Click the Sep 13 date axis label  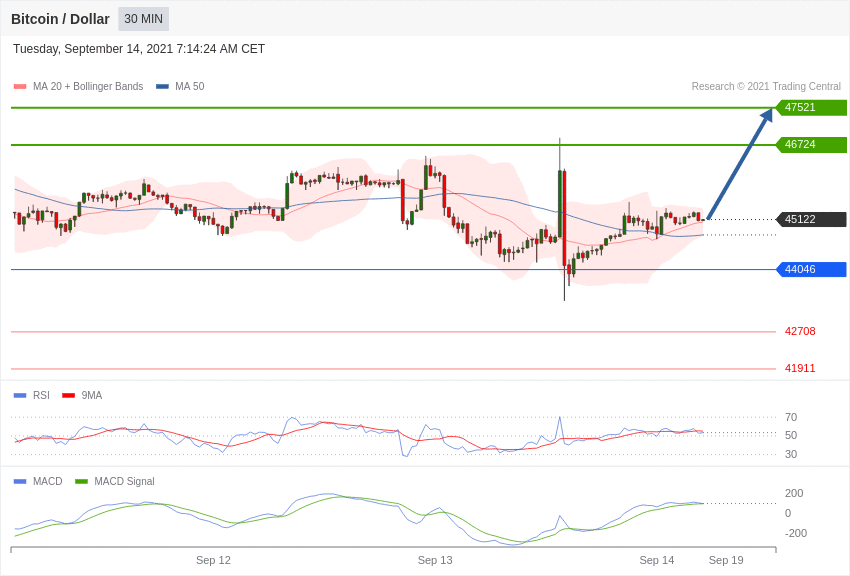435,560
